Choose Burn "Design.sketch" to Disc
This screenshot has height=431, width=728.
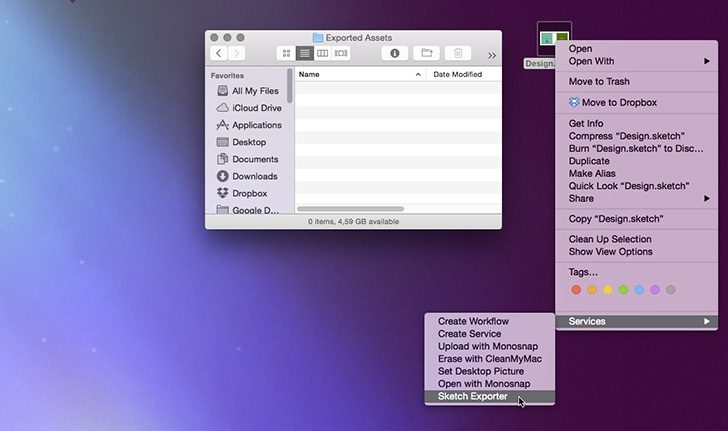pyautogui.click(x=637, y=149)
